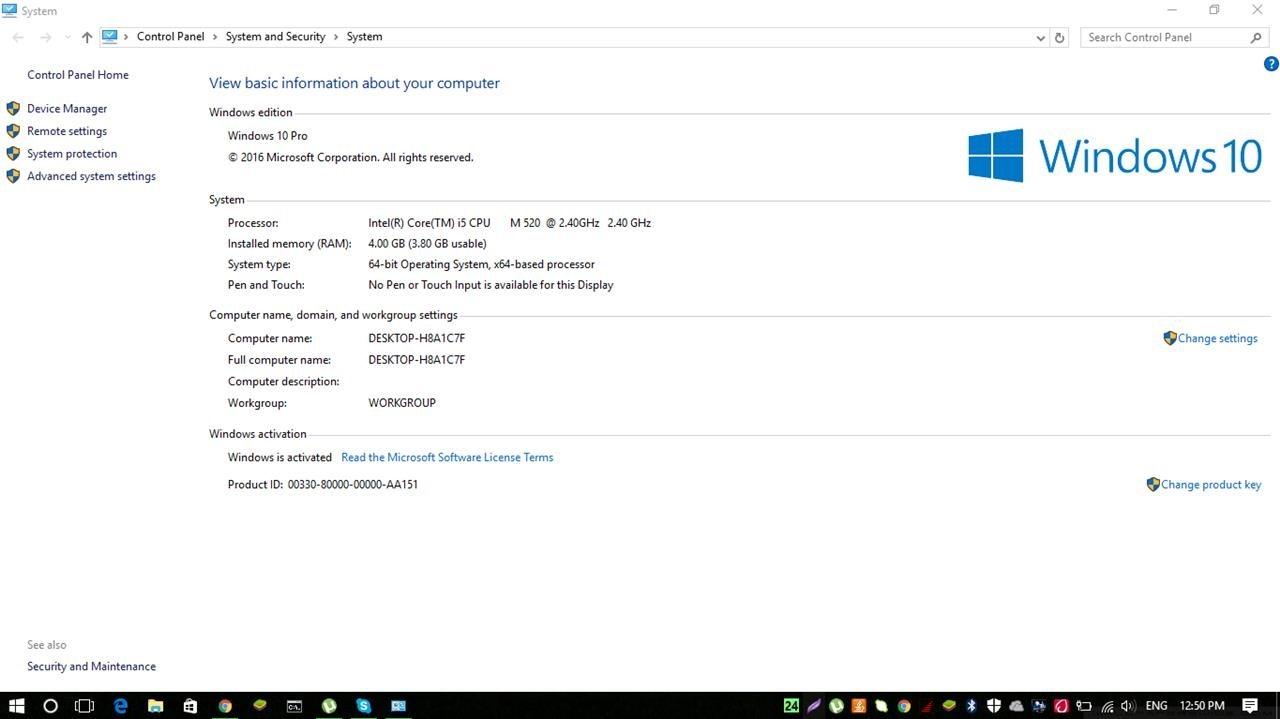
Task: Open the Windows Start menu
Action: (17, 705)
